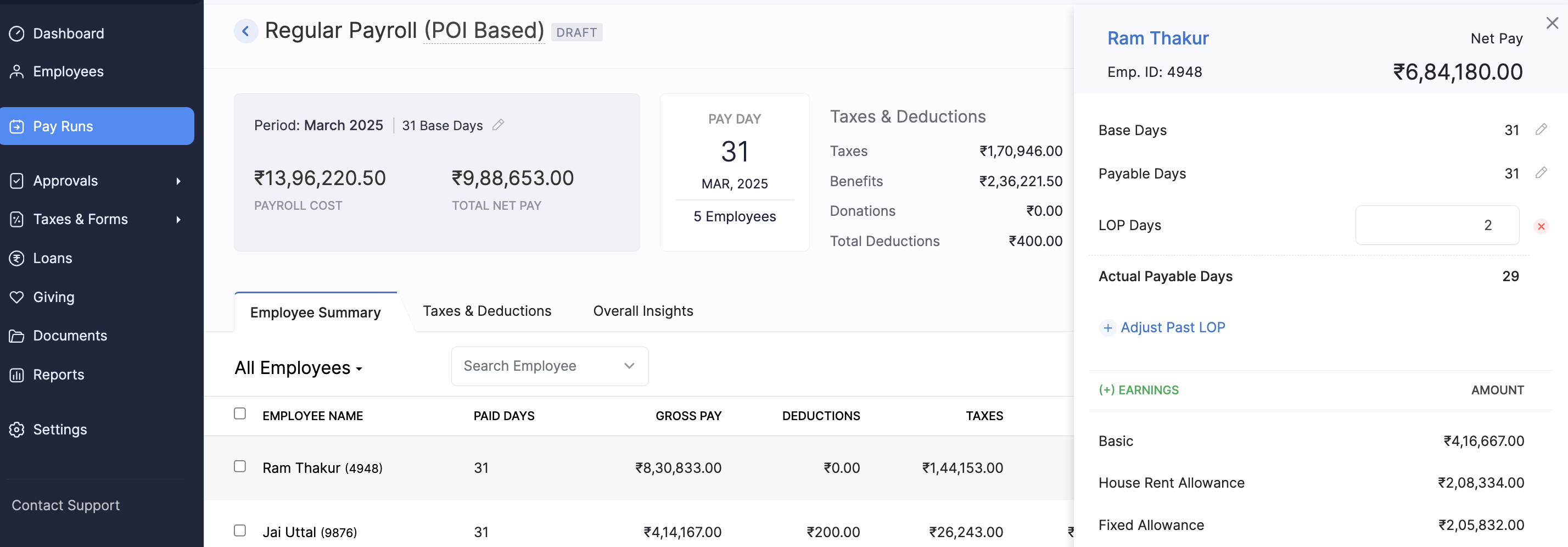Image resolution: width=1568 pixels, height=547 pixels.
Task: Open Settings gear icon in sidebar
Action: pos(17,429)
